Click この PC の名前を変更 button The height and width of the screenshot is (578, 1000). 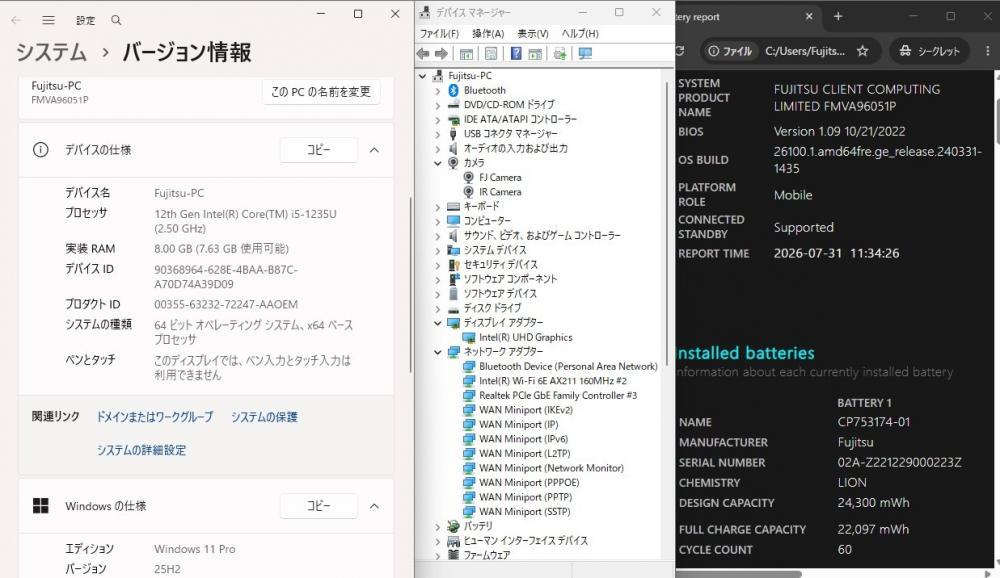(321, 92)
